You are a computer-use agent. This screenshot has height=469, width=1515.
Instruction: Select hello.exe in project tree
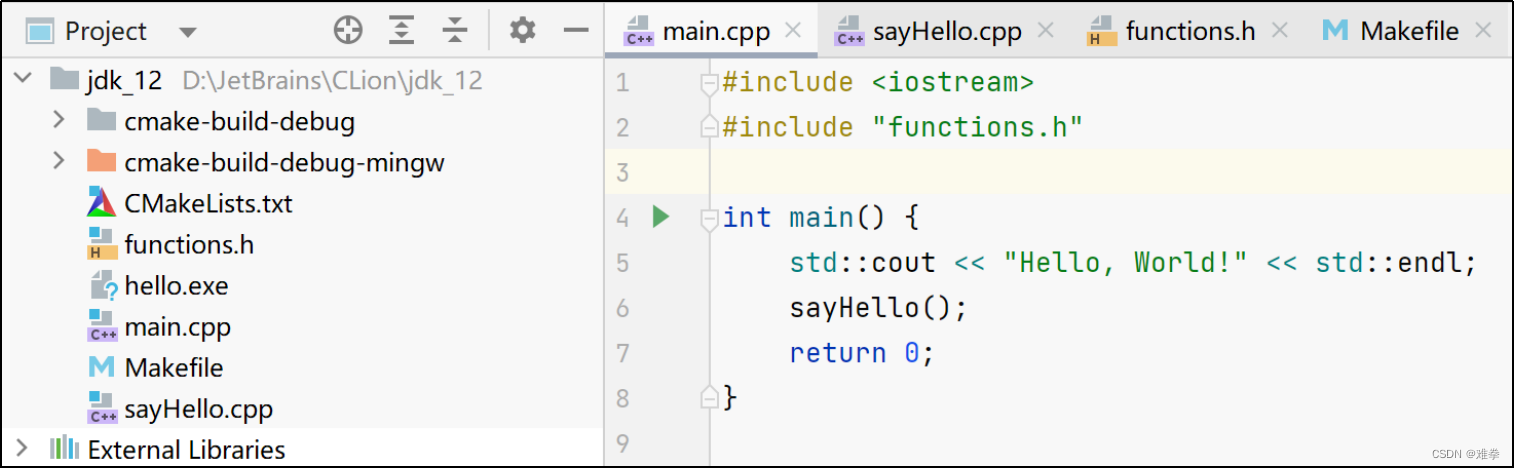click(176, 286)
